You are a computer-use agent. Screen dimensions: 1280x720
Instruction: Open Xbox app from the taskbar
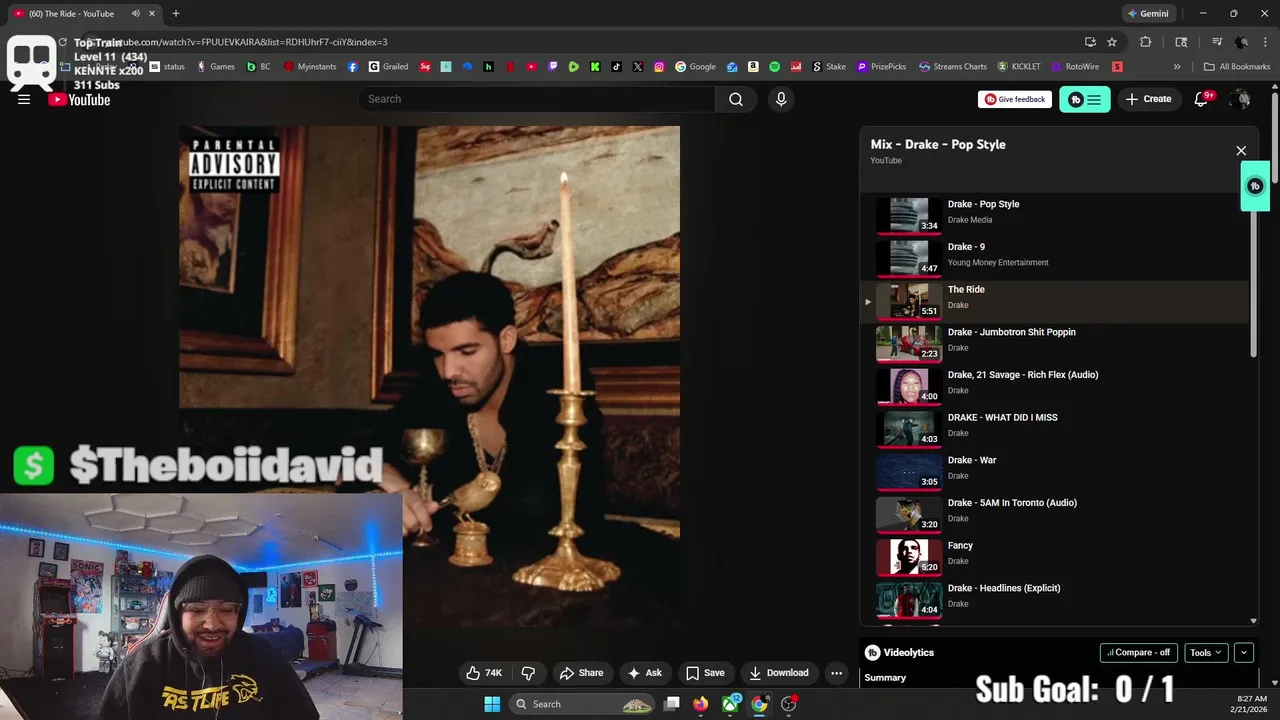point(731,704)
